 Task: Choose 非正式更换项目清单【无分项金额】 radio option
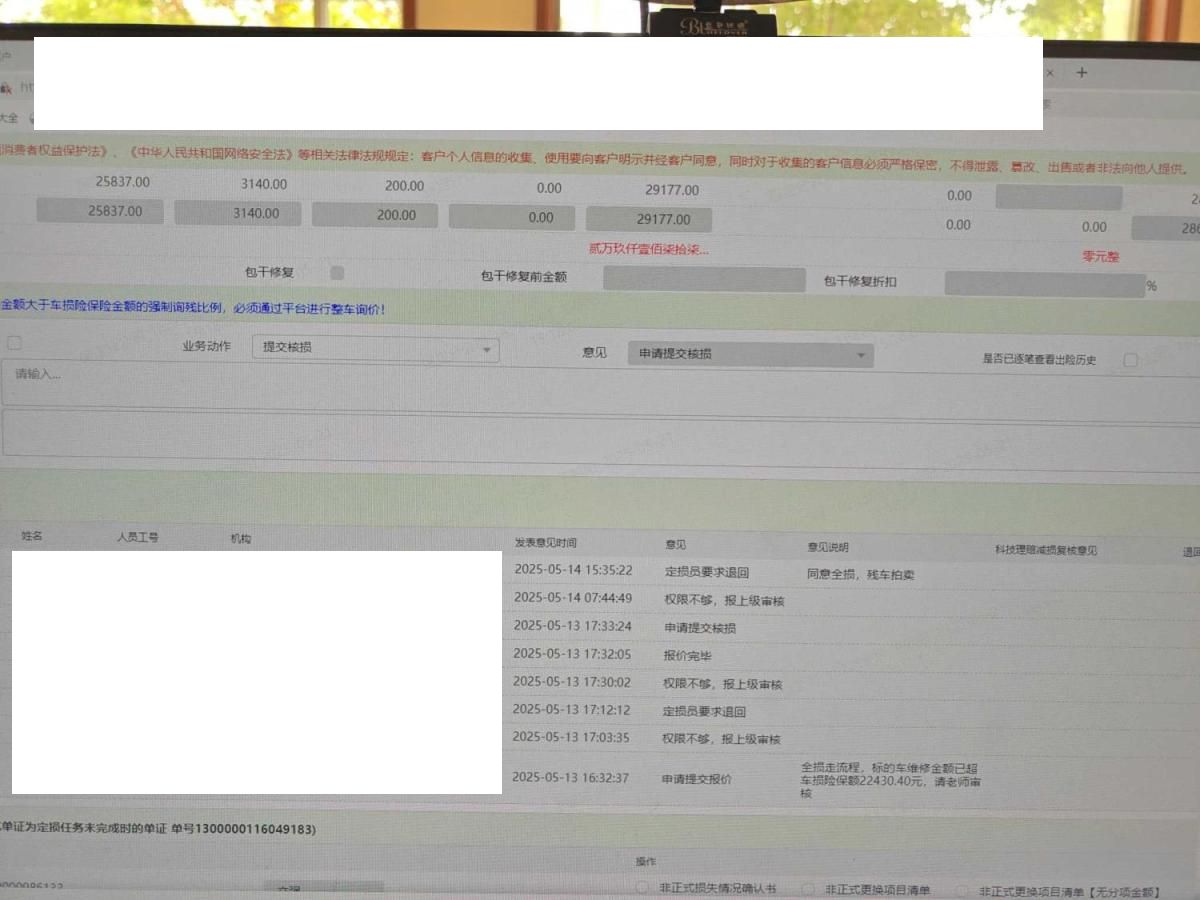(x=962, y=891)
